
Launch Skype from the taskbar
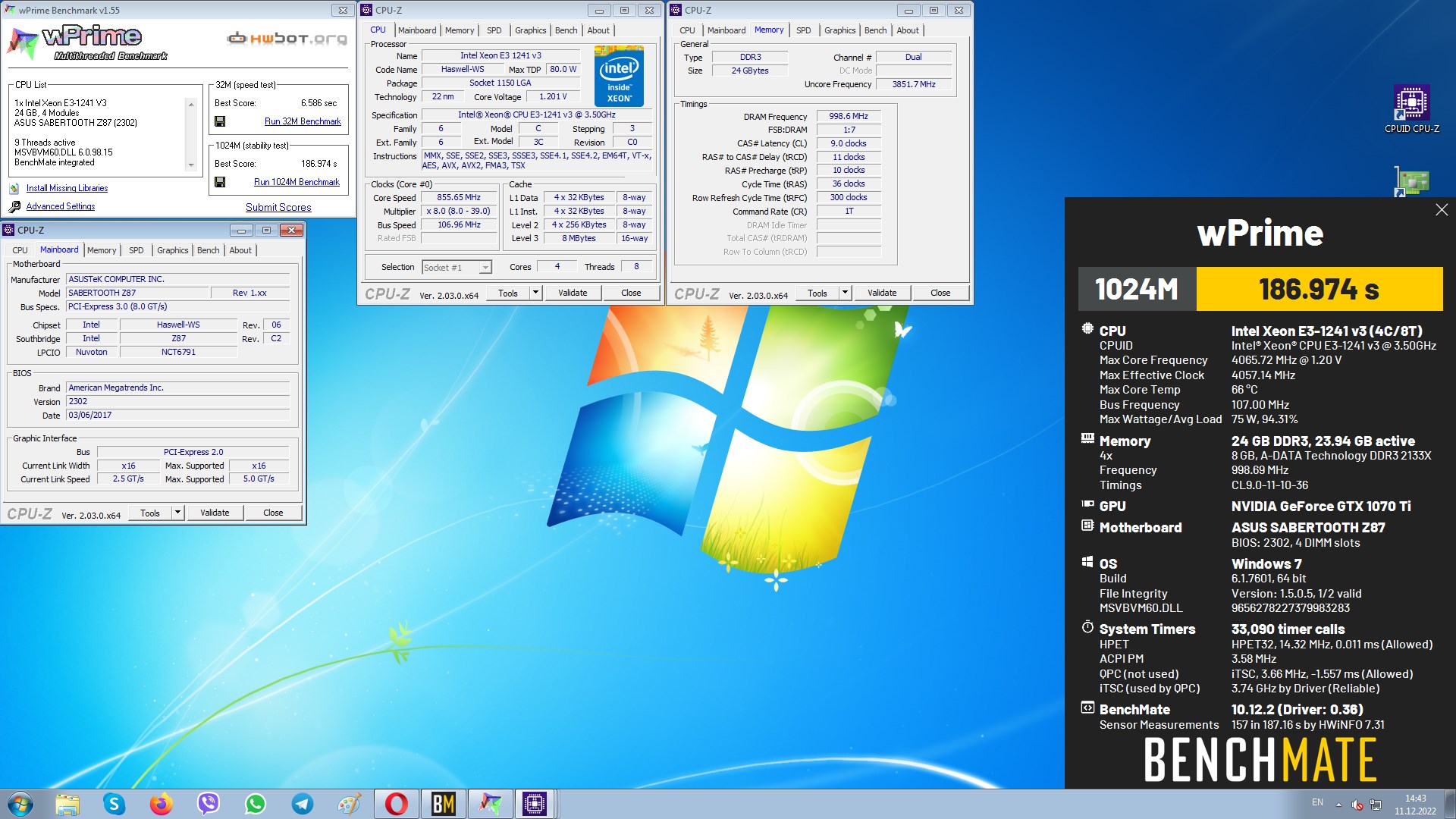pyautogui.click(x=114, y=804)
